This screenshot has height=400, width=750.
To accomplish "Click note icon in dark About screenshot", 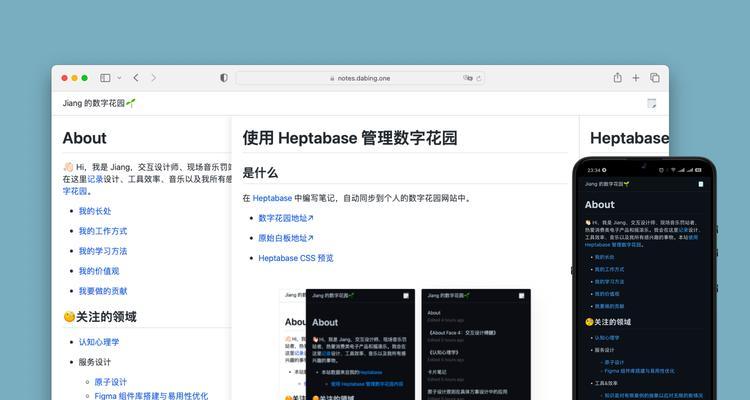I will [406, 296].
